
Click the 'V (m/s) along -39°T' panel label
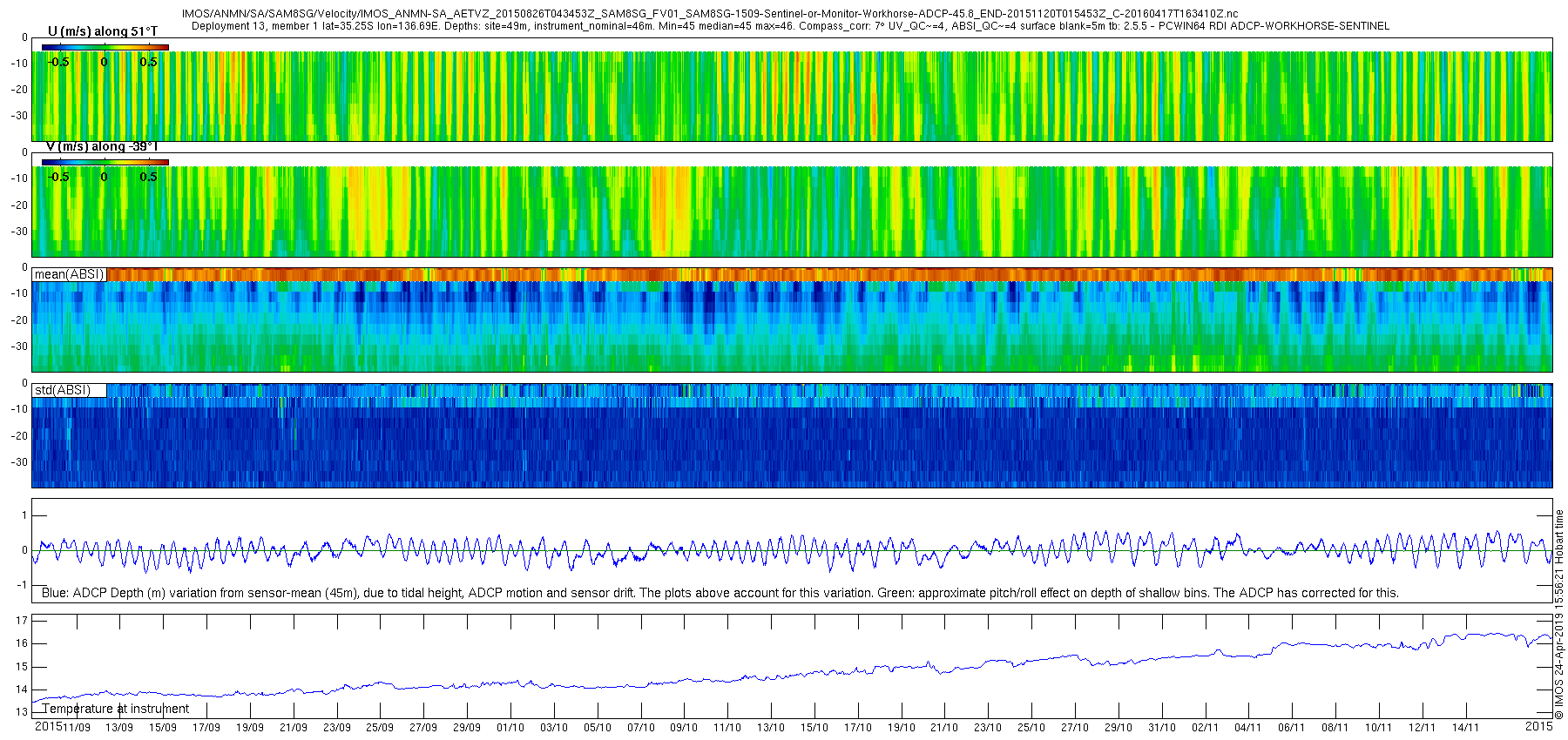pyautogui.click(x=102, y=146)
